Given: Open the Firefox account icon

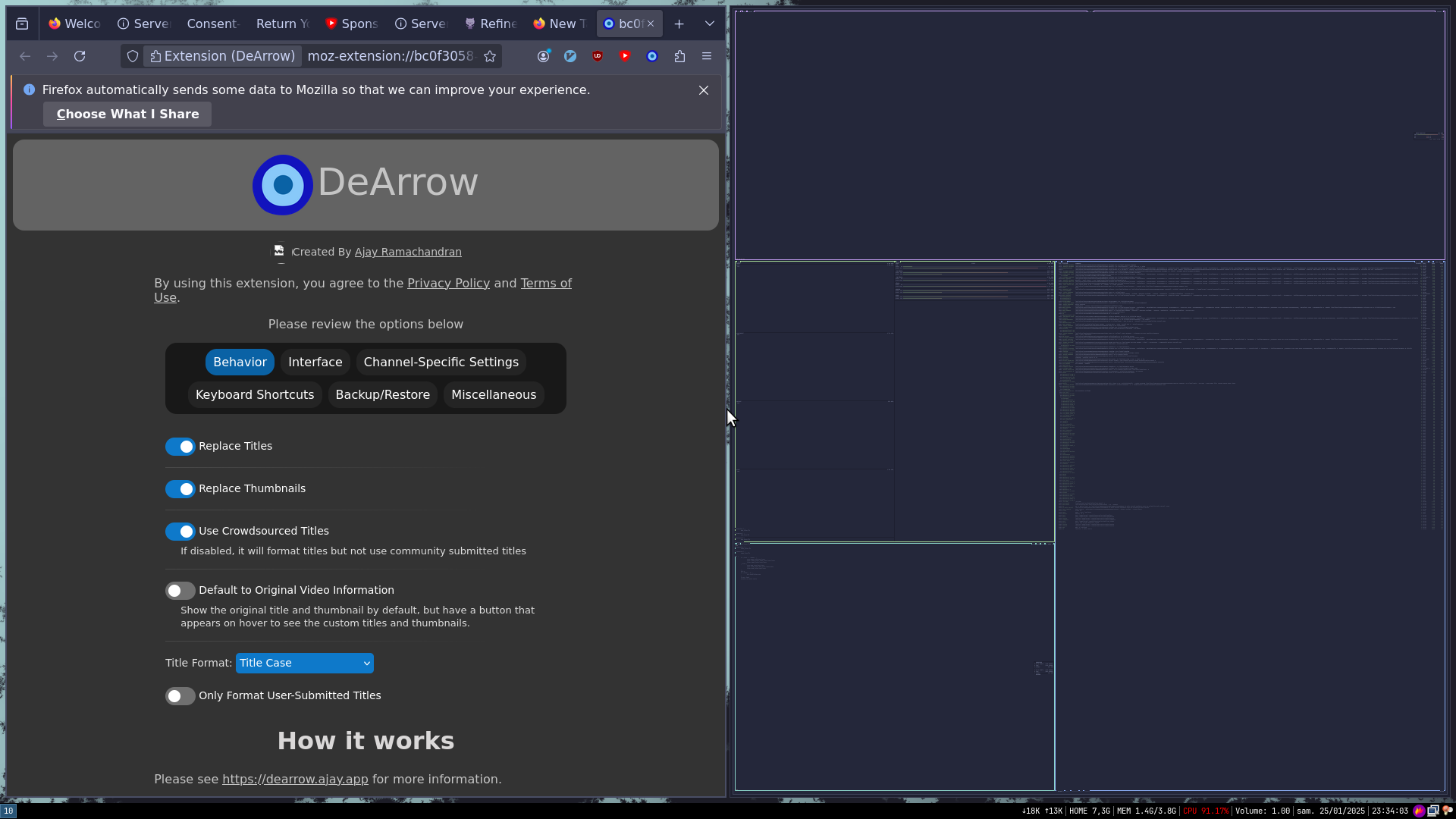Looking at the screenshot, I should click(543, 56).
